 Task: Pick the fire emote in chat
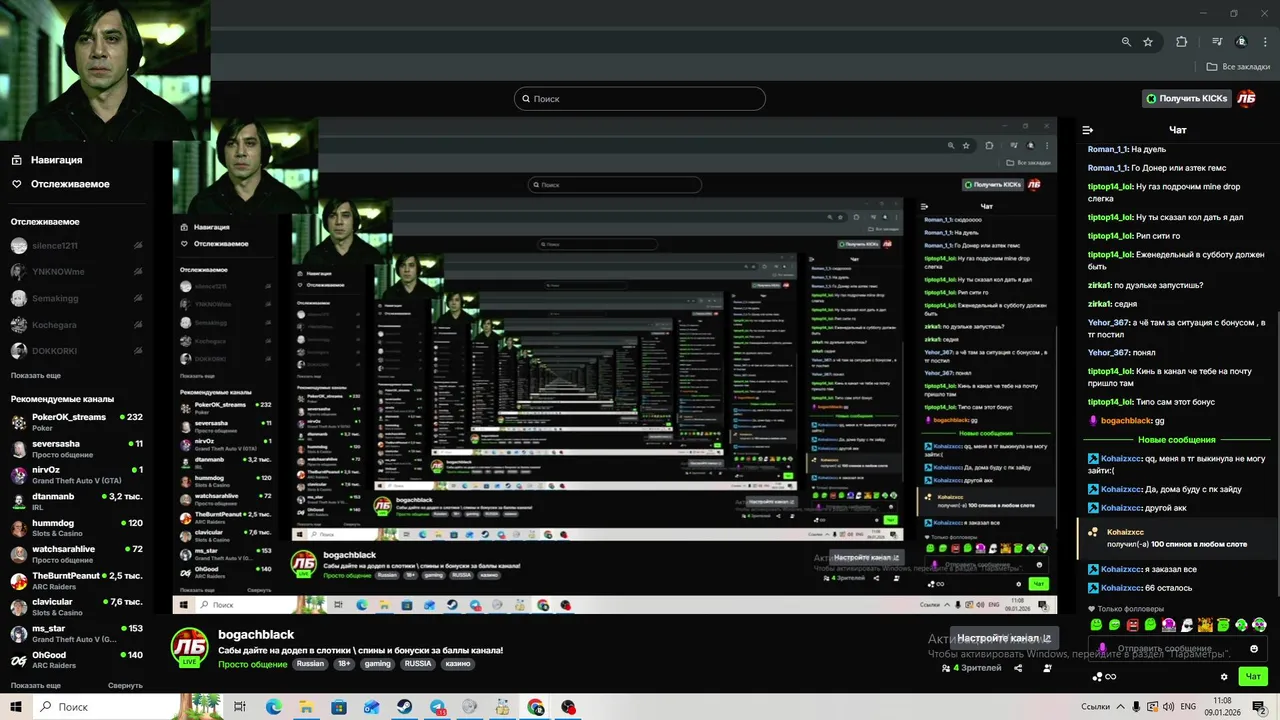1205,625
